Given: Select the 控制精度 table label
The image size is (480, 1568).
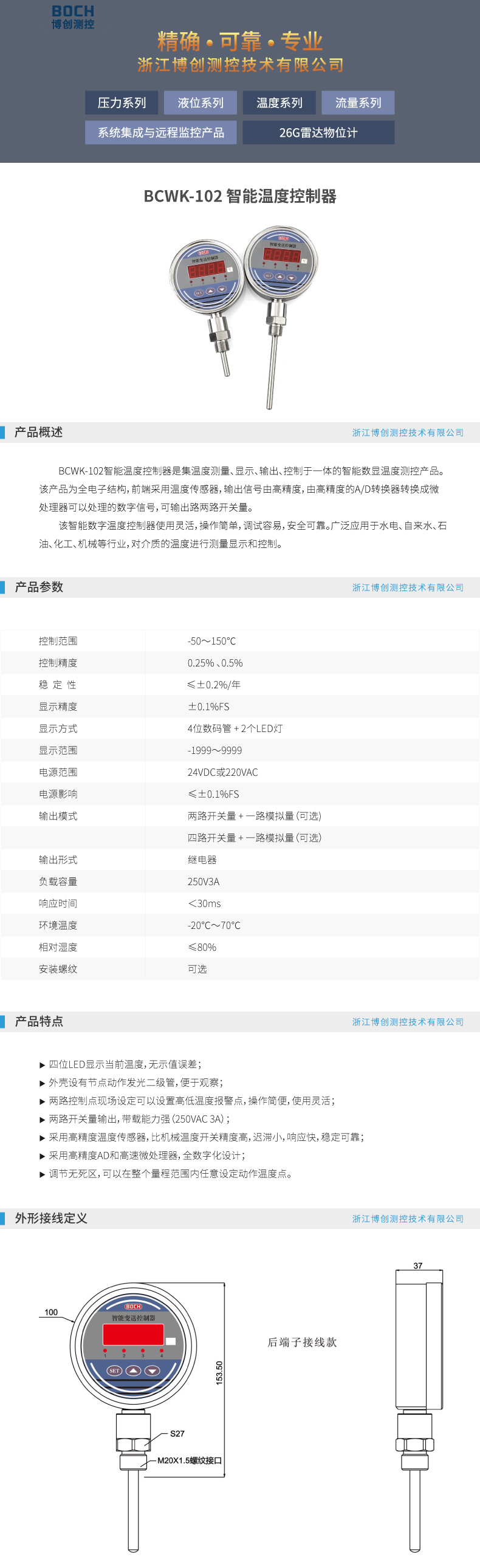Looking at the screenshot, I should (58, 663).
